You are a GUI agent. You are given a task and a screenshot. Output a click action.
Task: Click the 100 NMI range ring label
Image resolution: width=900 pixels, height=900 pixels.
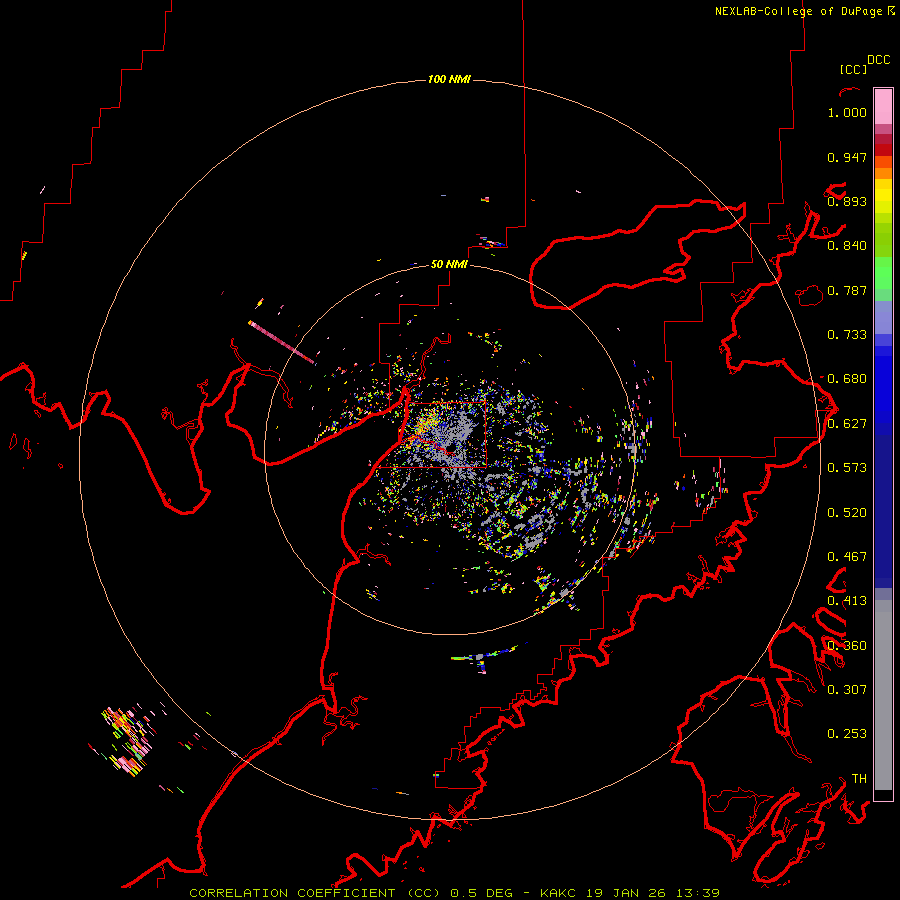pos(449,79)
